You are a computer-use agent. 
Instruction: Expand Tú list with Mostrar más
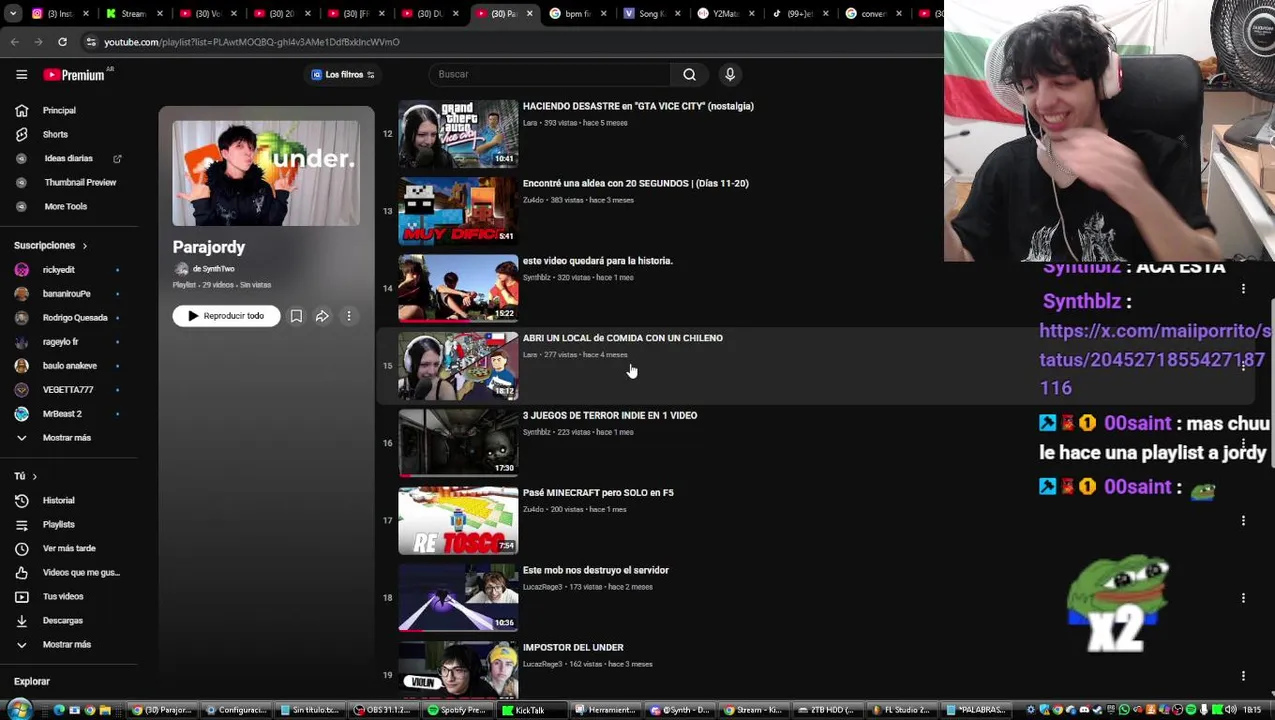coord(66,644)
